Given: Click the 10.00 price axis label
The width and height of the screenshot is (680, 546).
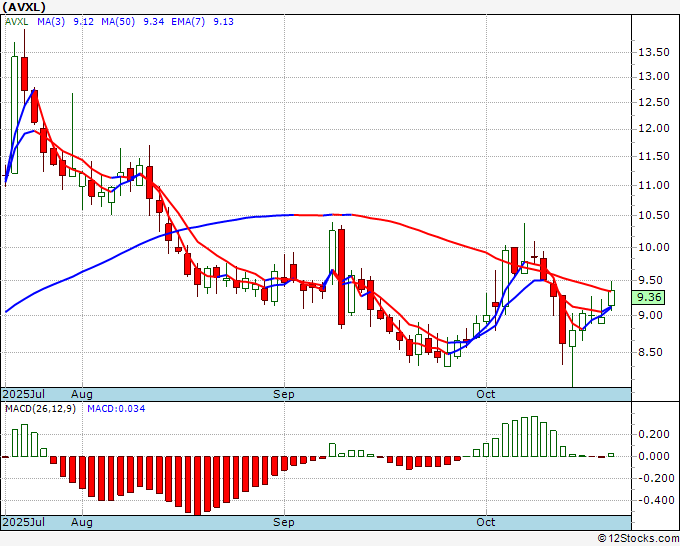Looking at the screenshot, I should pos(654,247).
